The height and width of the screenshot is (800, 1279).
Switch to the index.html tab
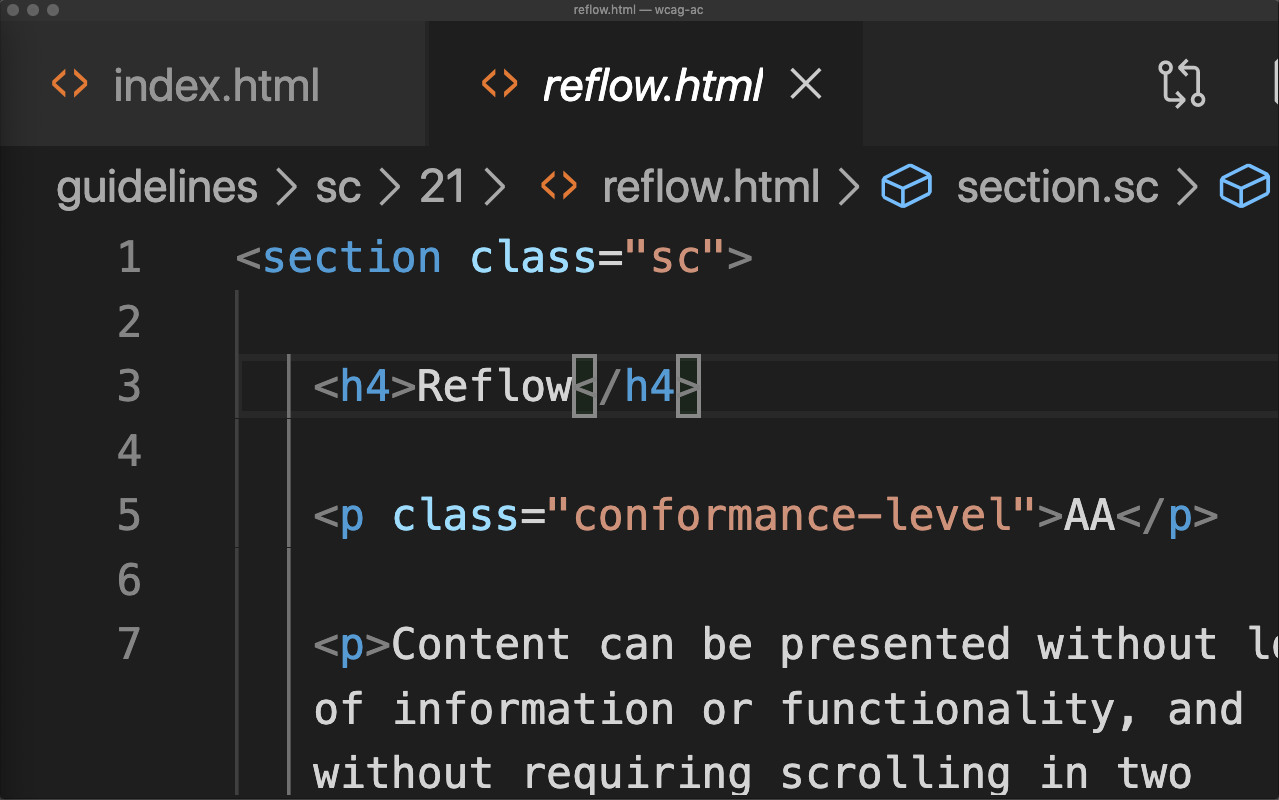[x=214, y=85]
